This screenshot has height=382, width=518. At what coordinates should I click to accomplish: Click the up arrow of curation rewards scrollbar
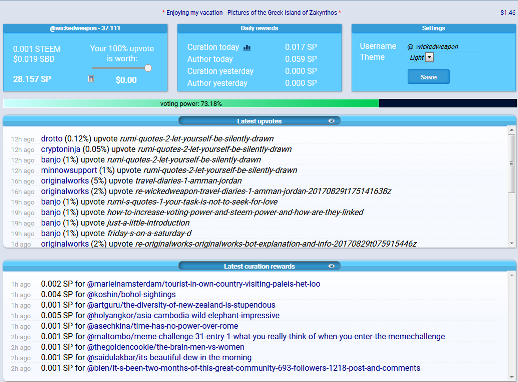512,275
